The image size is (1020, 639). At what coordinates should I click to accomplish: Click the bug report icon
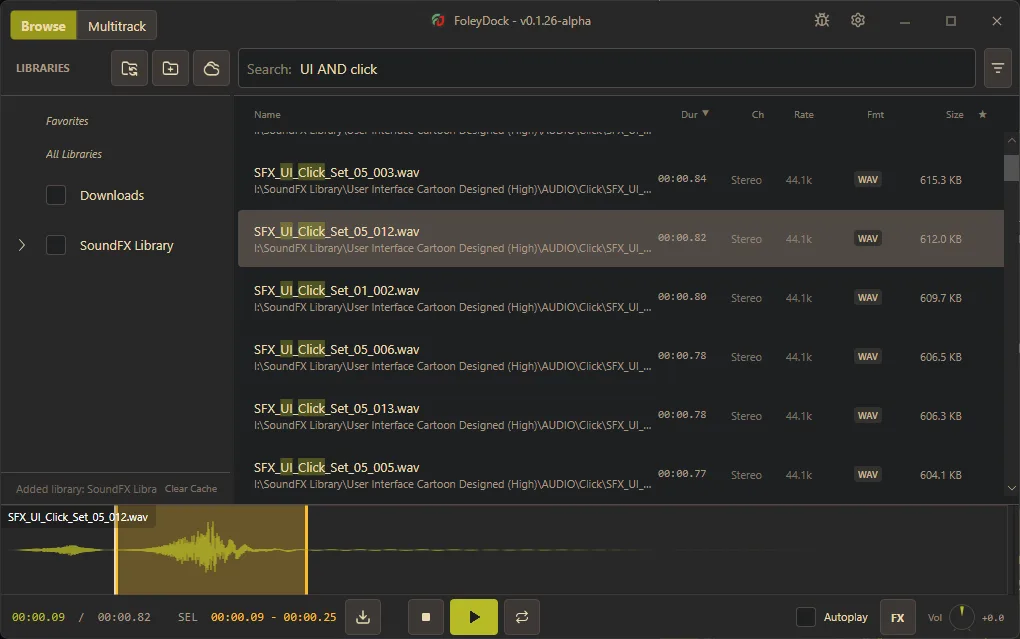[822, 20]
